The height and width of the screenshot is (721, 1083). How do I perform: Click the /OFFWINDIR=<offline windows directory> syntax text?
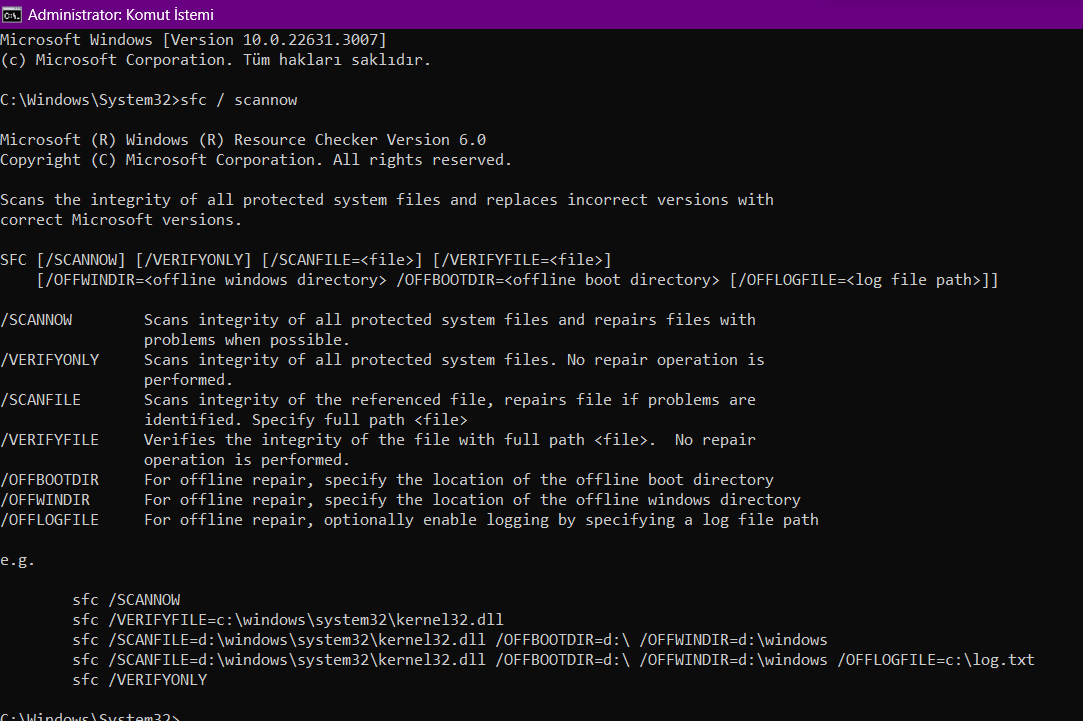(x=212, y=280)
